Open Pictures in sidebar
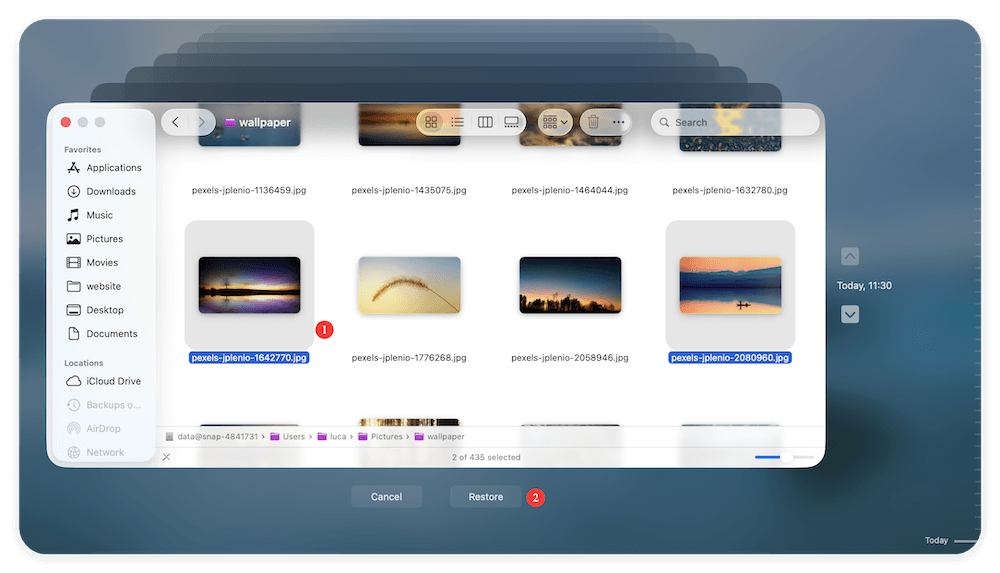The height and width of the screenshot is (573, 1000). [96, 239]
